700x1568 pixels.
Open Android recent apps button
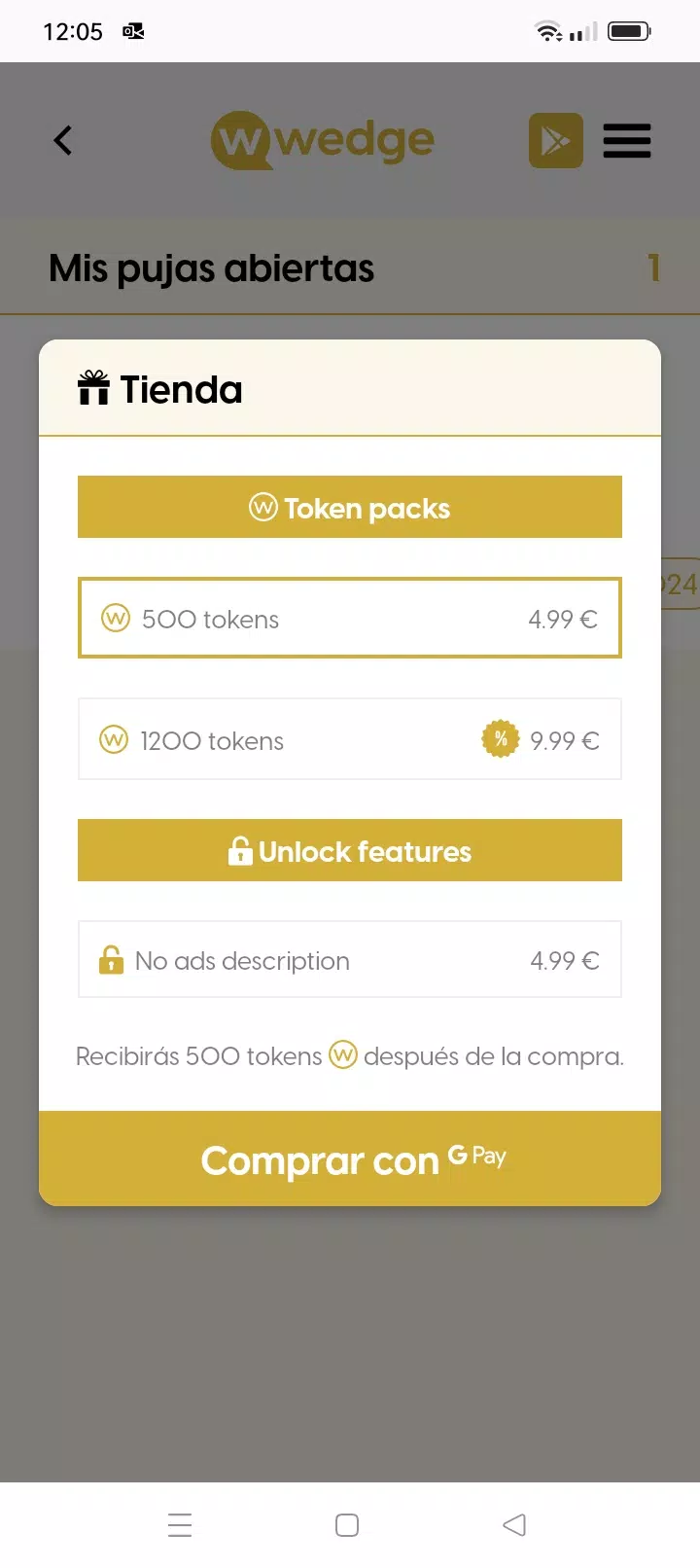(180, 1524)
